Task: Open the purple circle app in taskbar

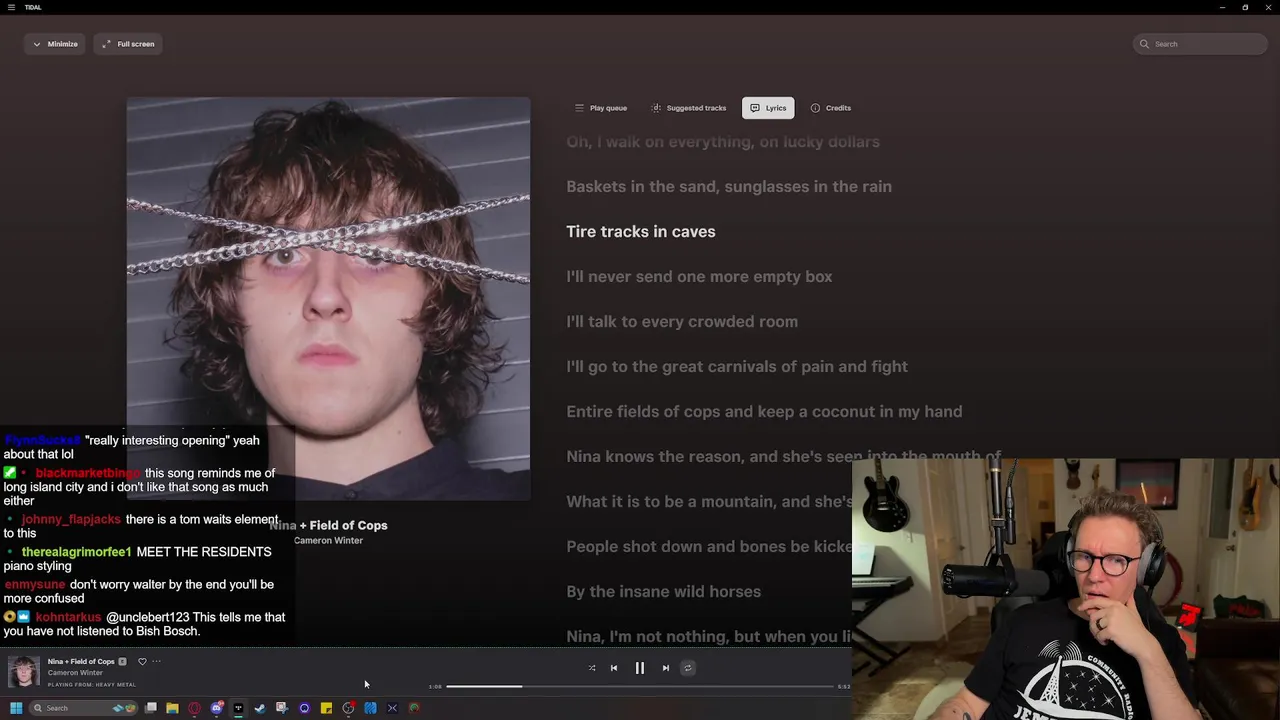Action: tap(304, 708)
